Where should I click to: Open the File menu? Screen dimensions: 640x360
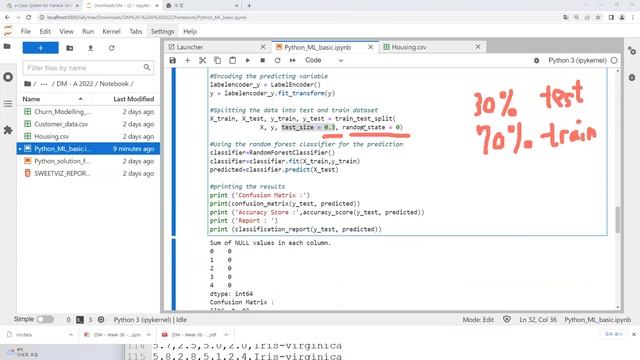tap(26, 31)
